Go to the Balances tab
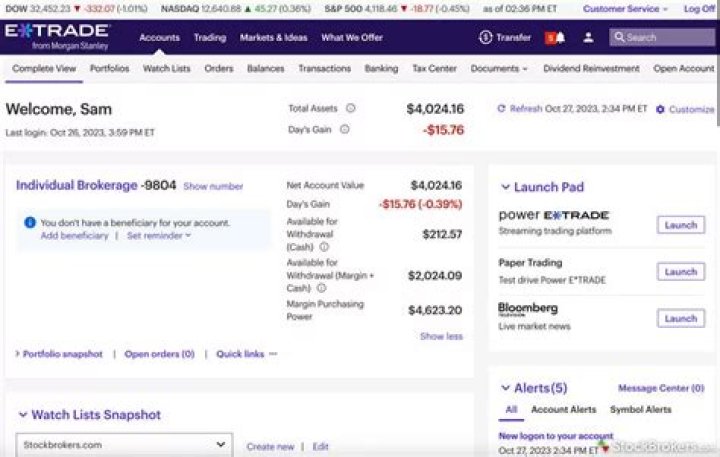The height and width of the screenshot is (457, 720). 265,68
